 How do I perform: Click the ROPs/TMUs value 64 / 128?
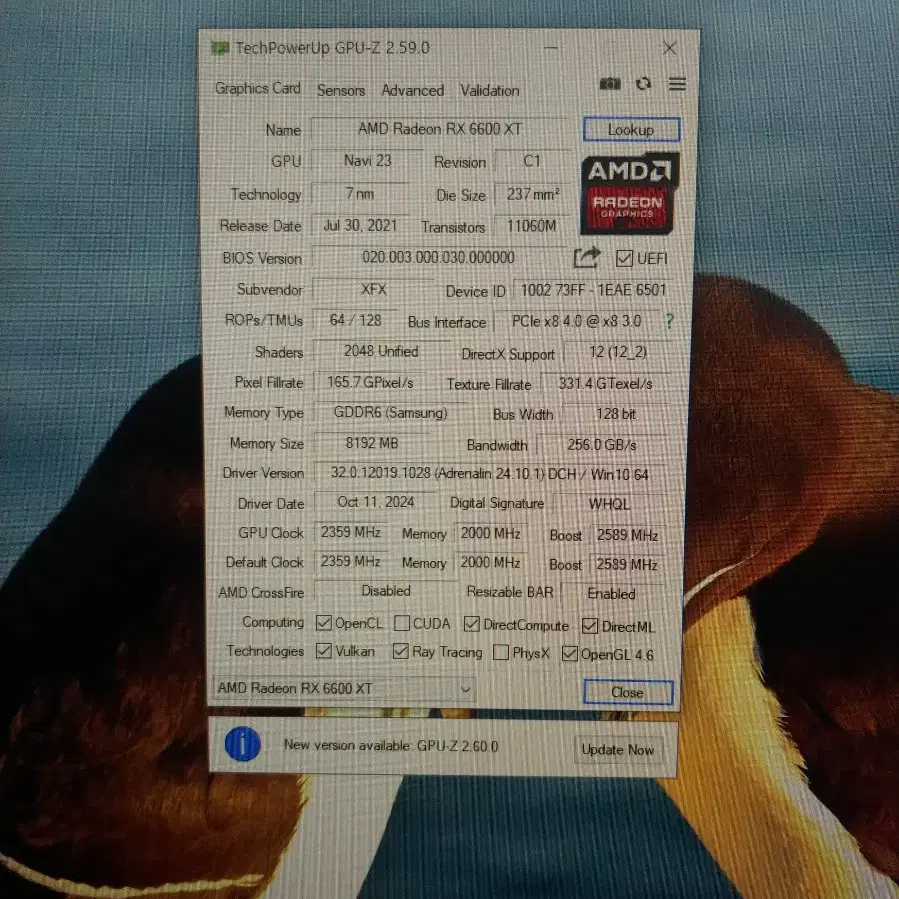(x=355, y=320)
